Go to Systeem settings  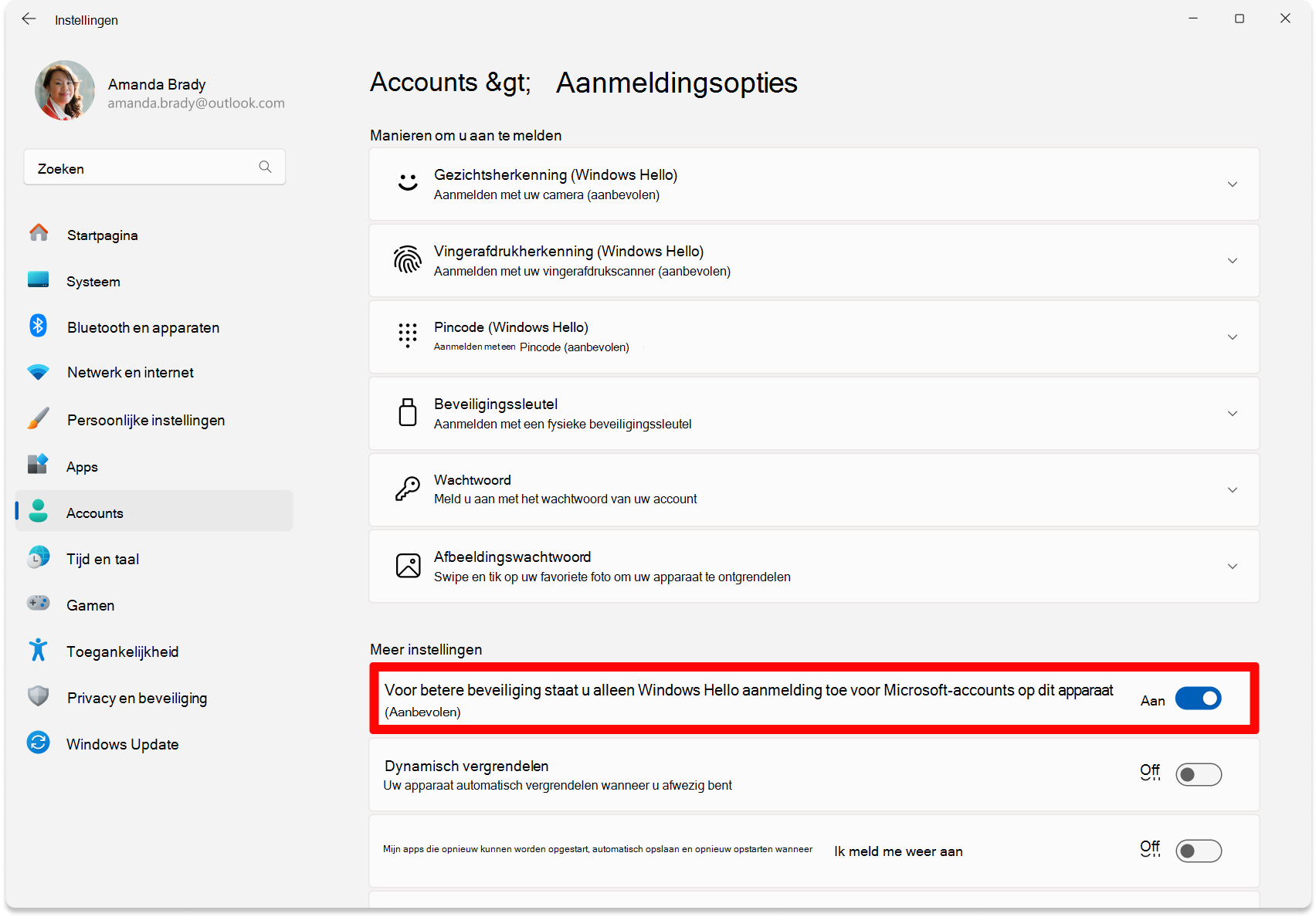154,281
